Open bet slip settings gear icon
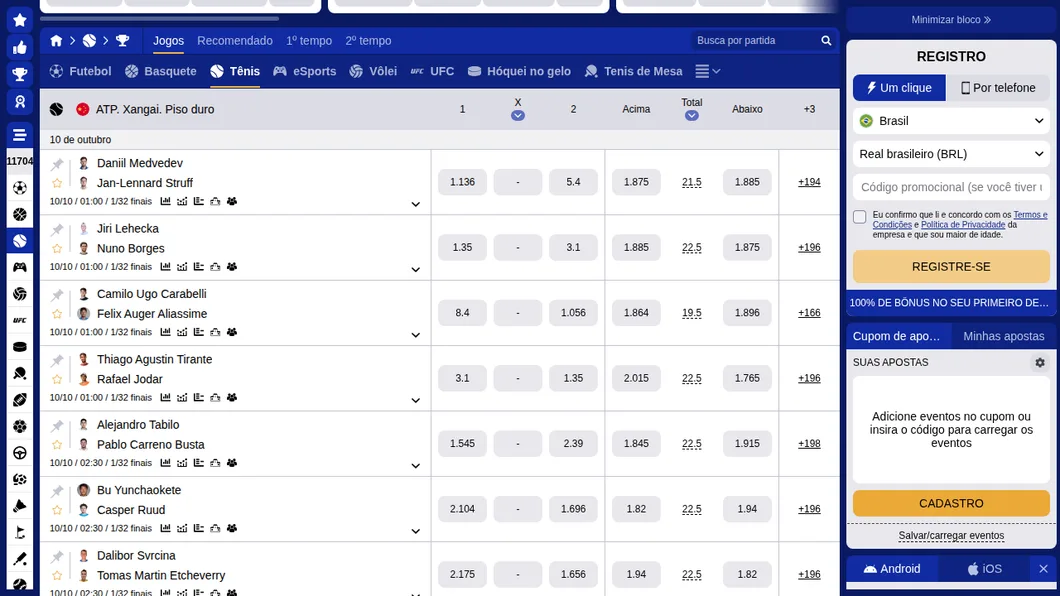1060x596 pixels. (1040, 362)
